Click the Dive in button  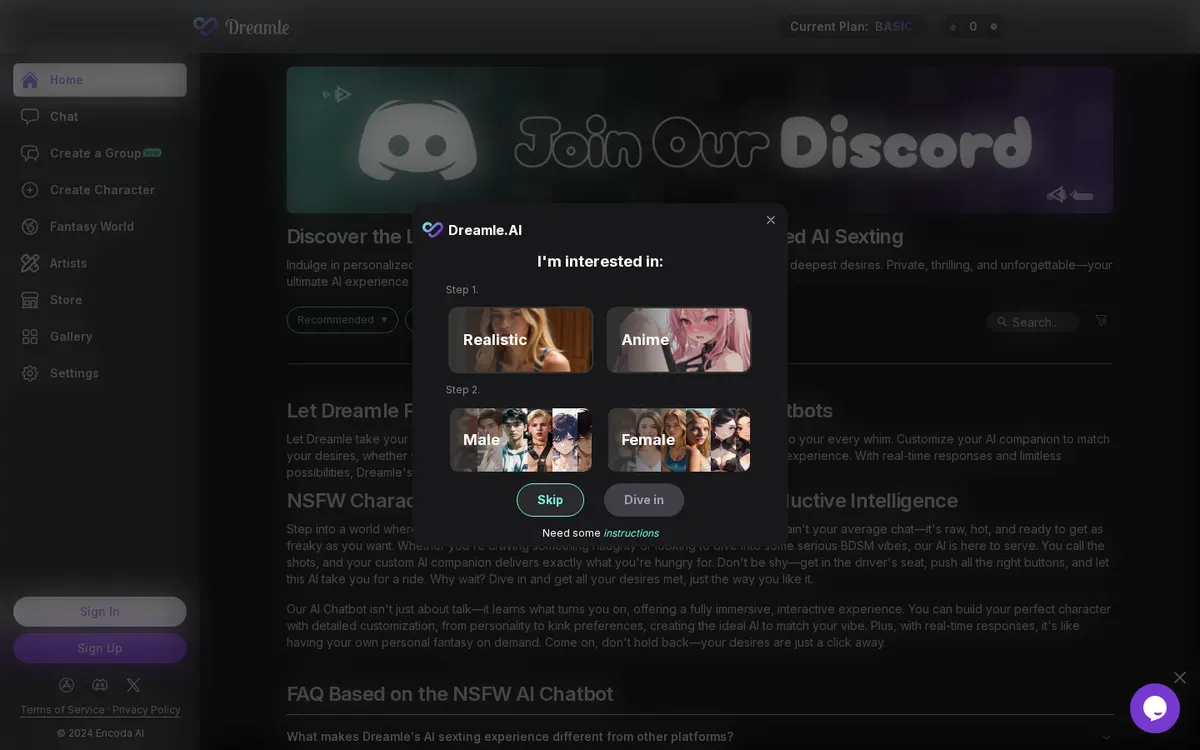[x=644, y=500]
